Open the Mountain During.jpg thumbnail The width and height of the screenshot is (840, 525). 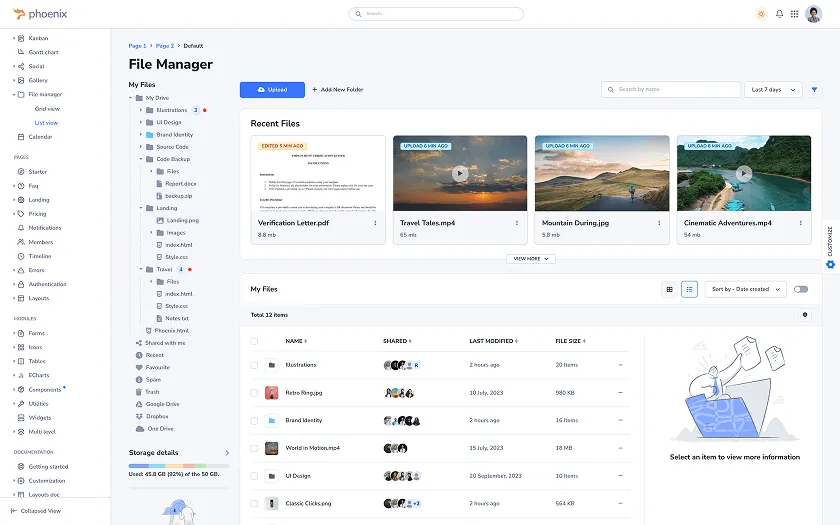(602, 173)
